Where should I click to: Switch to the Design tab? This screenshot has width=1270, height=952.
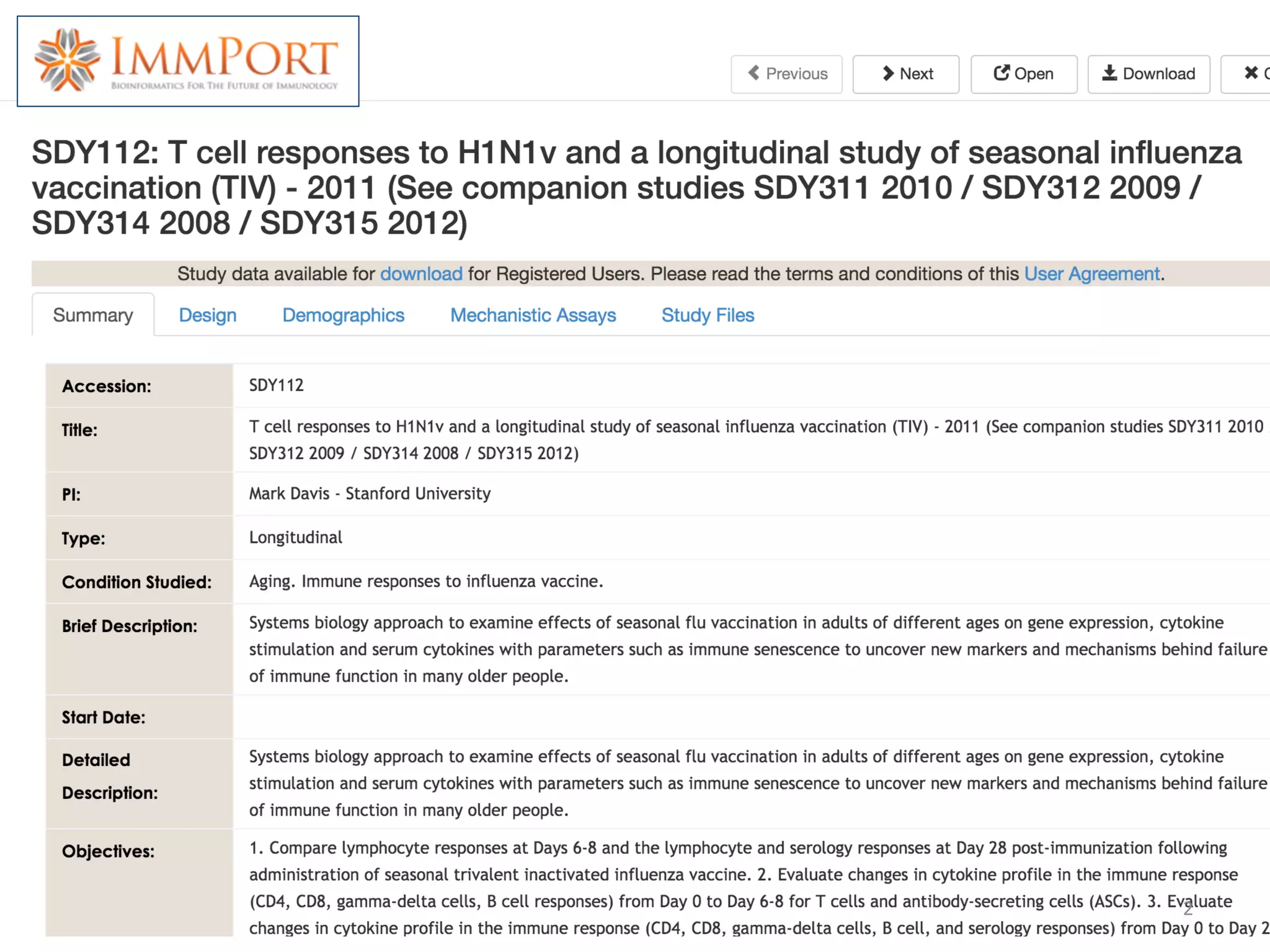207,315
